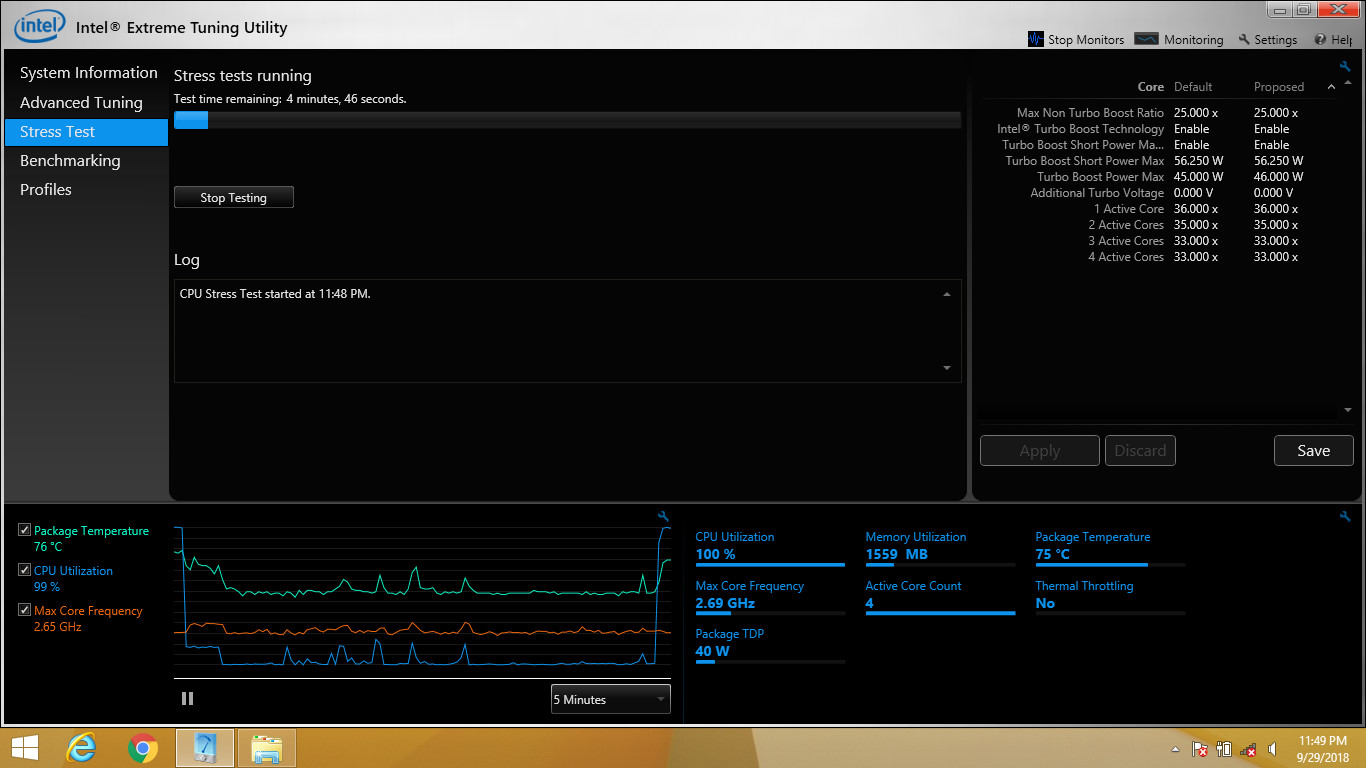This screenshot has height=768, width=1366.
Task: Click the Active Core Count bar
Action: click(x=940, y=613)
